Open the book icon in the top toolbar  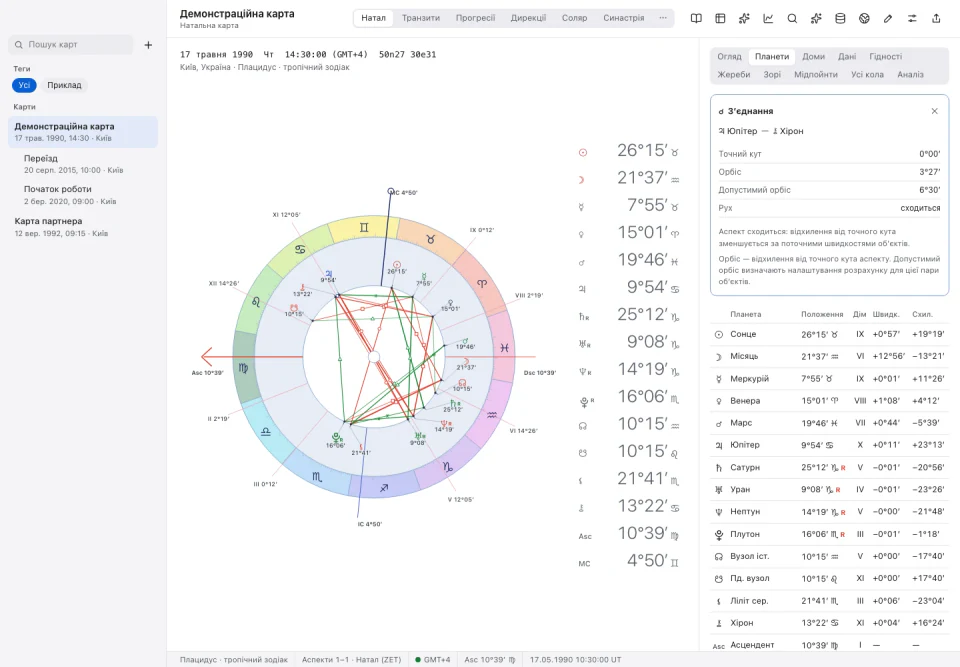(696, 18)
